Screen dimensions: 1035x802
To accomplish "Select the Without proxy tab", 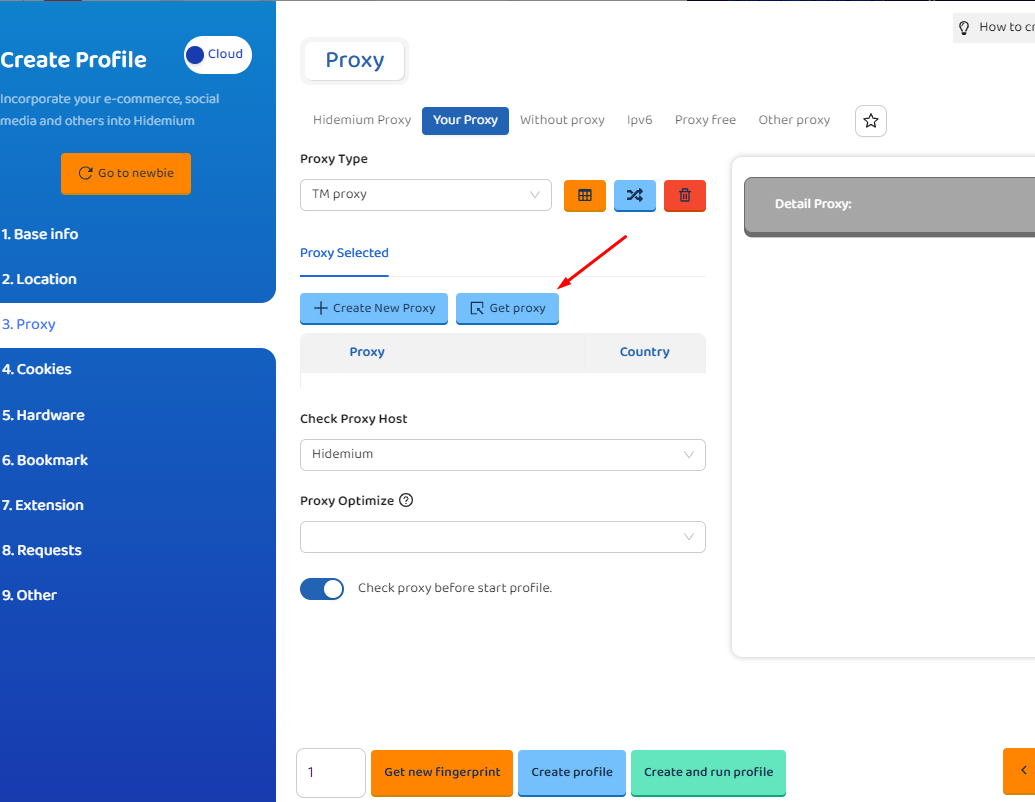I will pyautogui.click(x=562, y=120).
